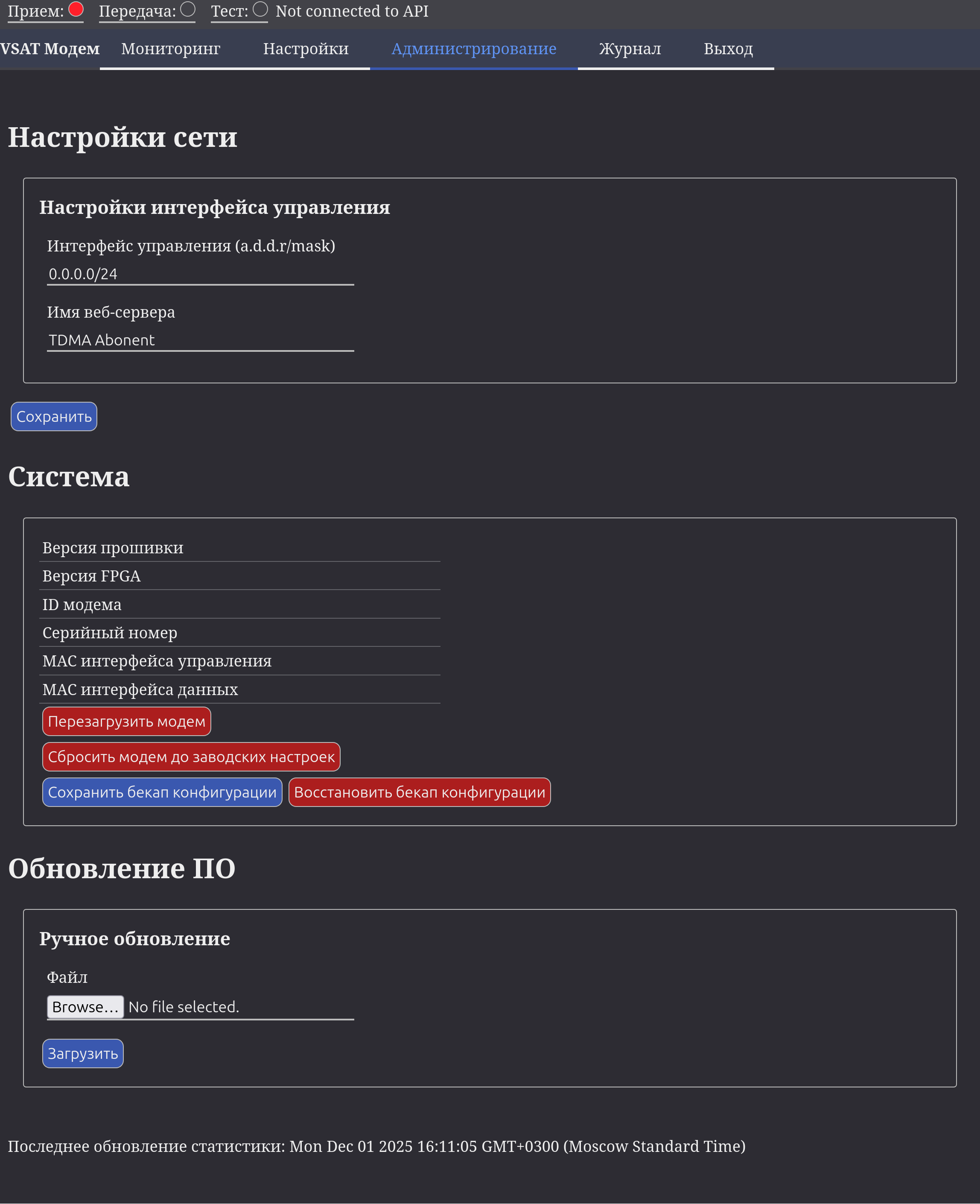Go to the Журнал tab
Image resolution: width=980 pixels, height=1204 pixels.
pos(630,49)
